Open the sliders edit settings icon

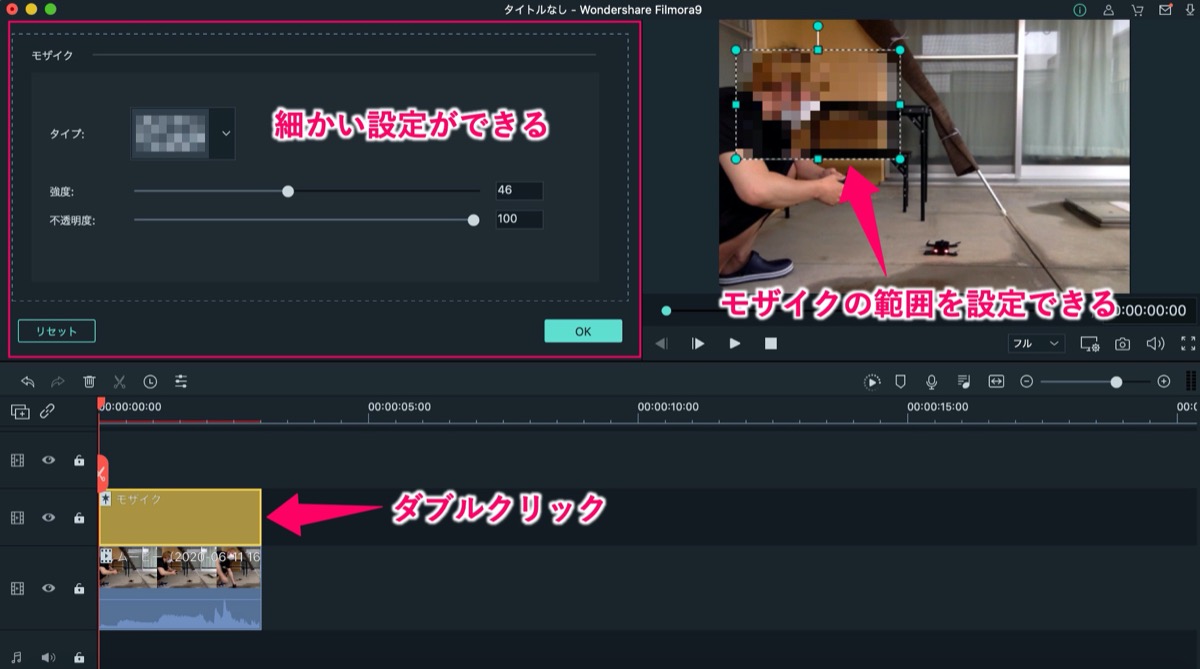(181, 381)
